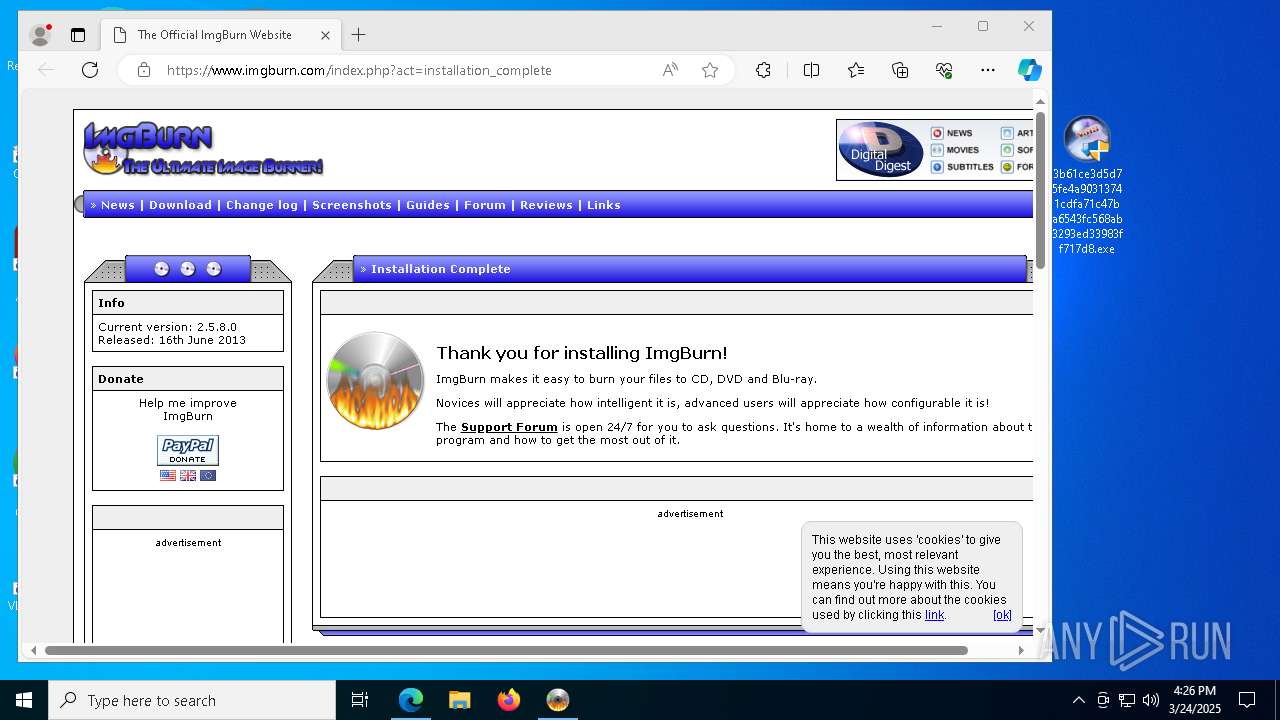Open the volume control tray icon

(1151, 700)
